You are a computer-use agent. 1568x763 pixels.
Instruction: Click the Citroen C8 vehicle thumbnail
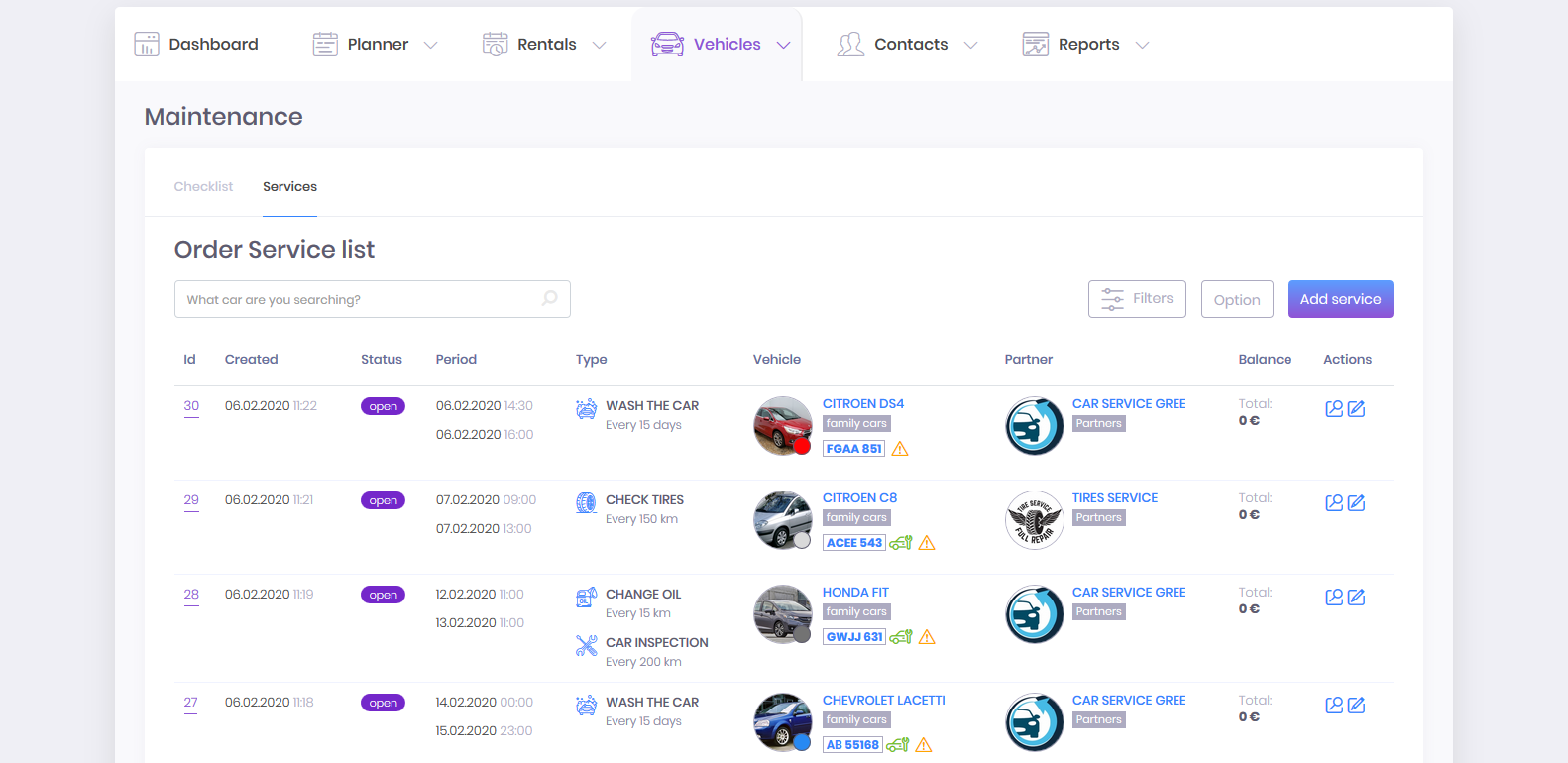point(782,519)
